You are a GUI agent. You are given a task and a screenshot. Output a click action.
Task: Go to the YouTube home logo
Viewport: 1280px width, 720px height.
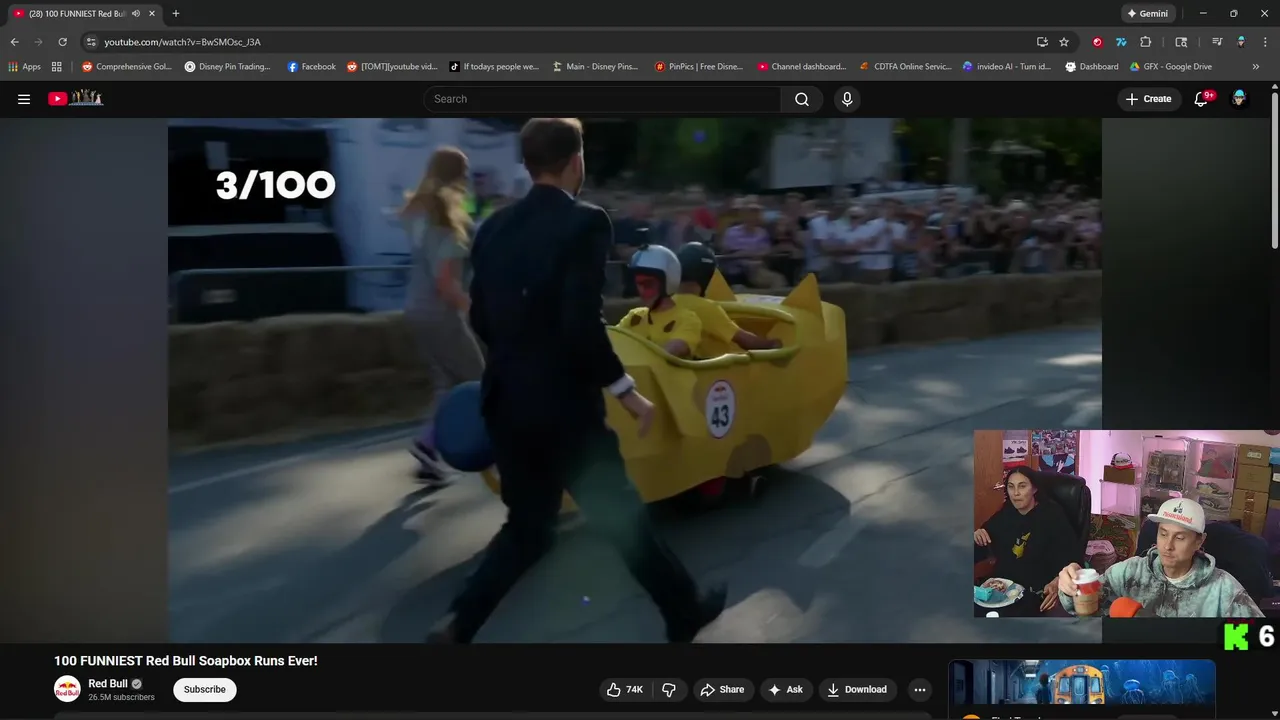tap(76, 98)
